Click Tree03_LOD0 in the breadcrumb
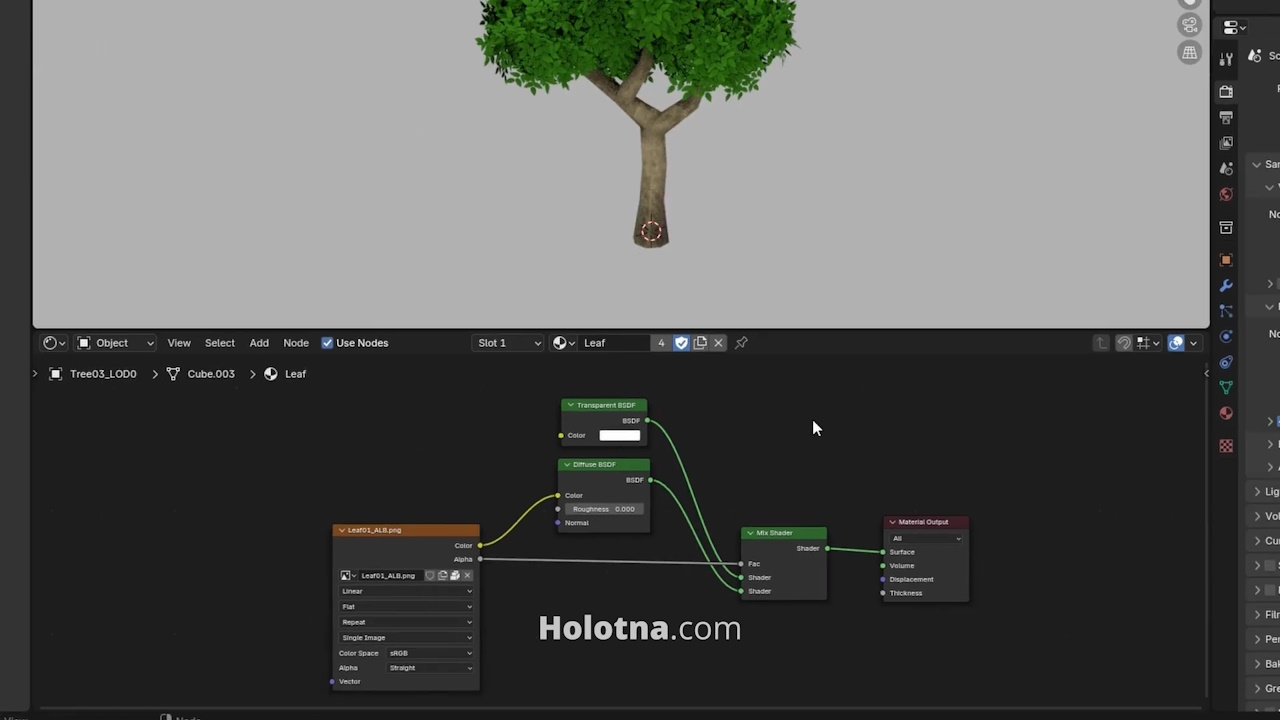The width and height of the screenshot is (1280, 720). tap(103, 374)
